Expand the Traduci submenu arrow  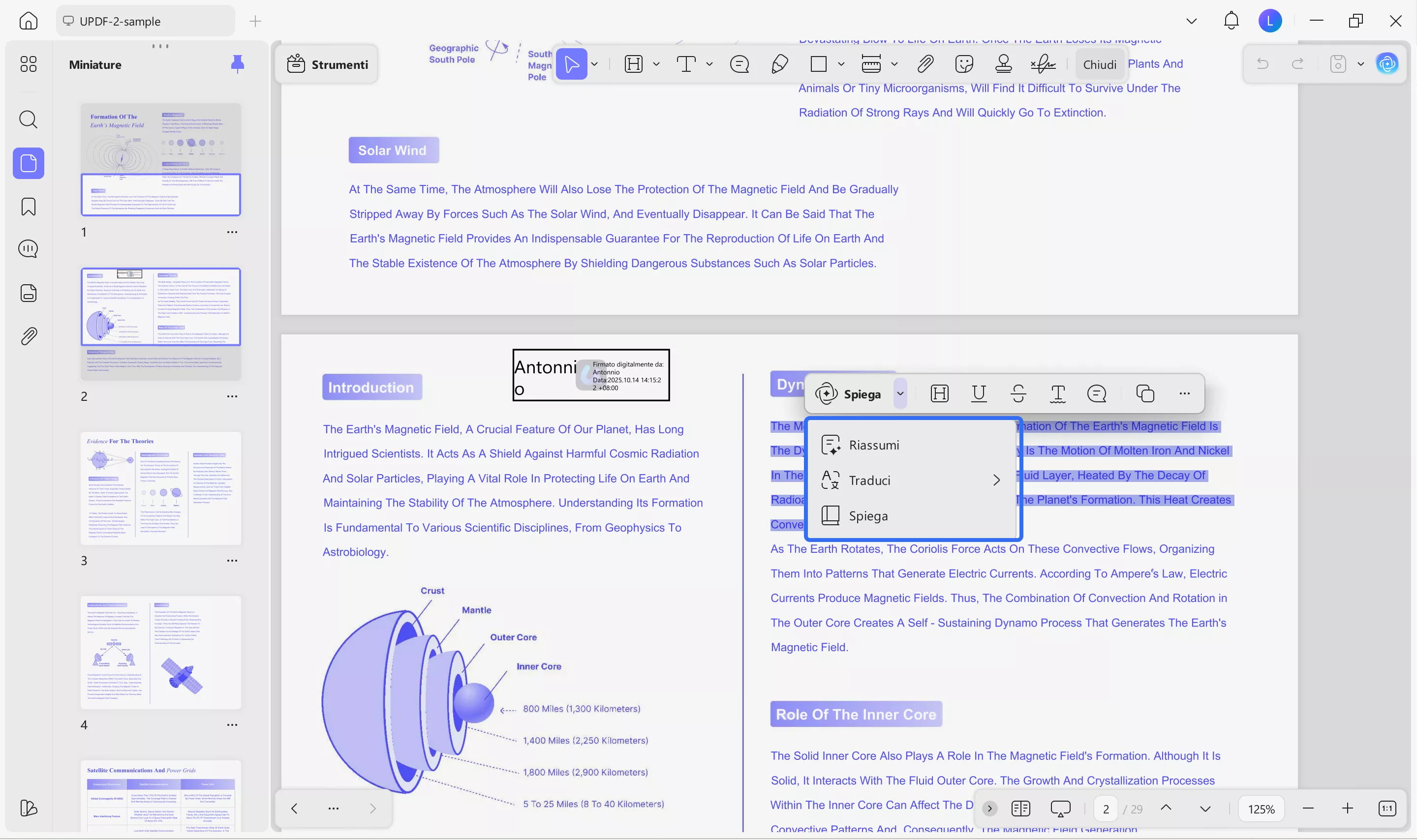(996, 480)
